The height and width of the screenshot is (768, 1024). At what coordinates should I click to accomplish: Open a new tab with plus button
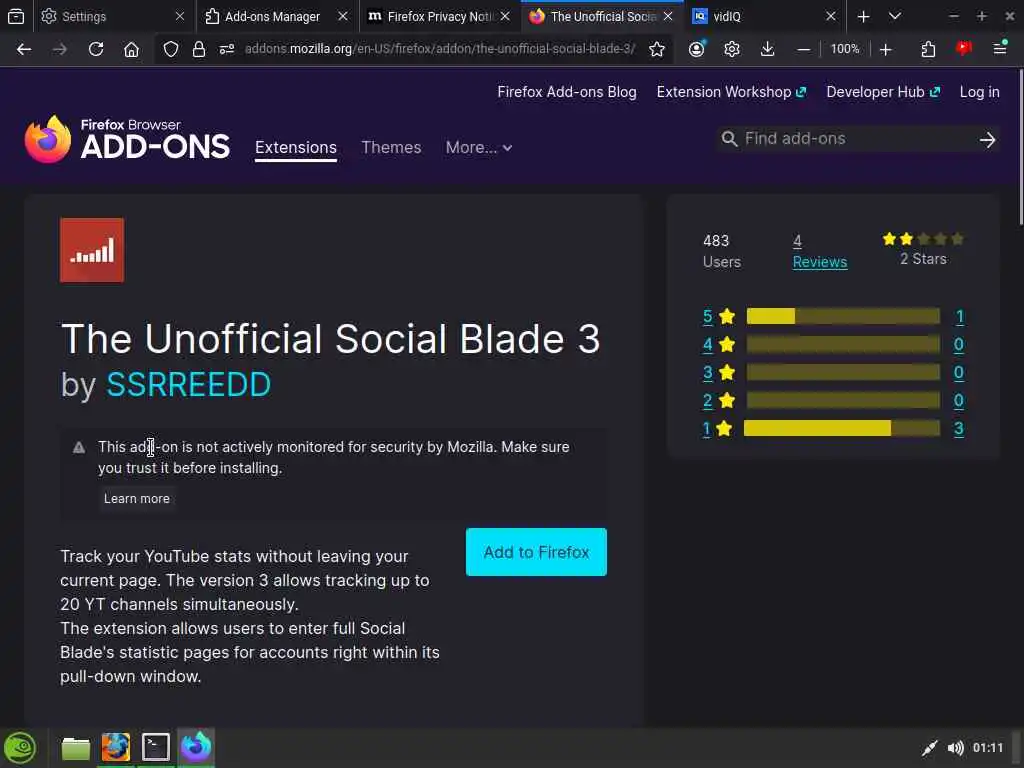[x=863, y=16]
